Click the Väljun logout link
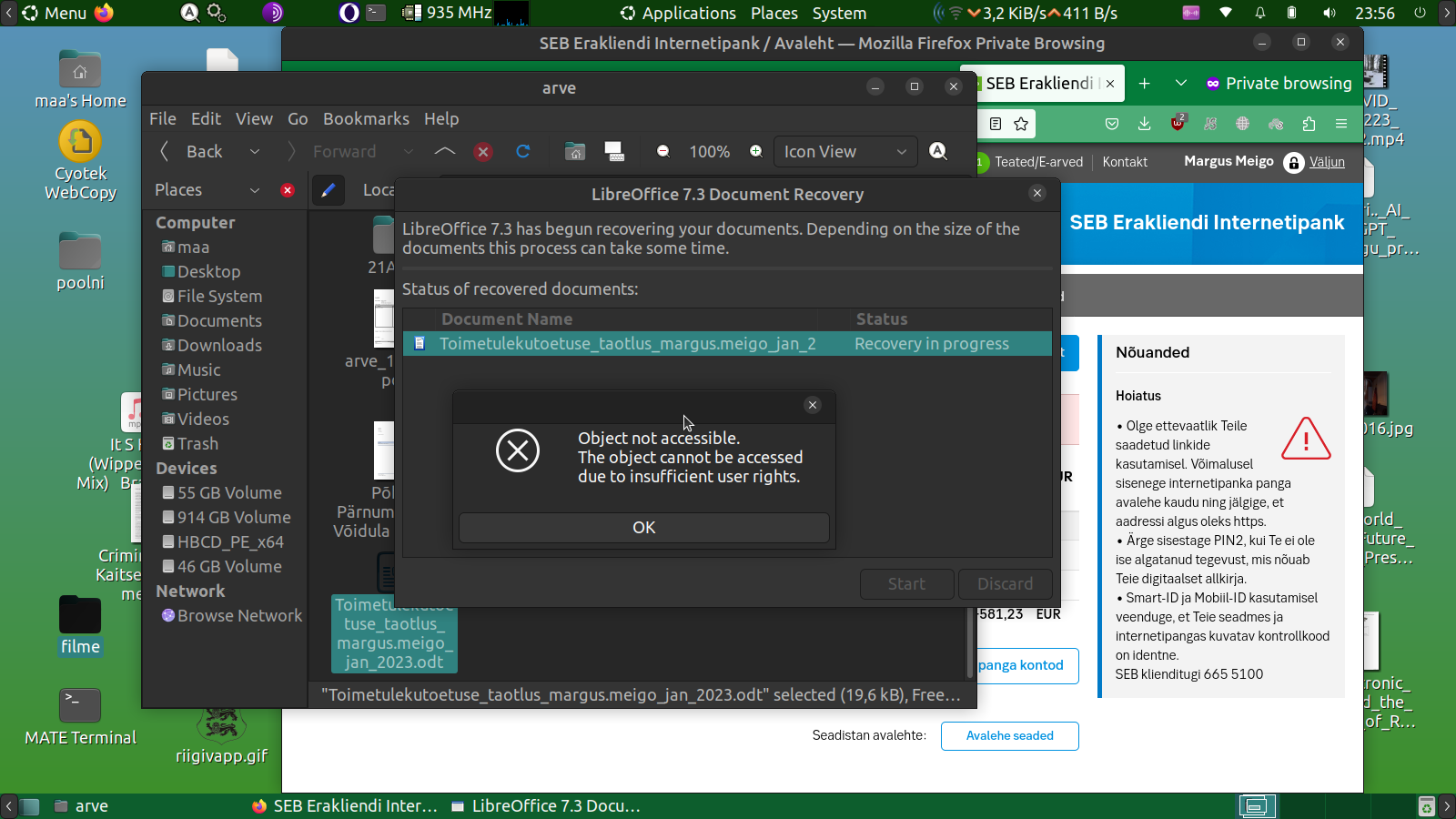The image size is (1456, 819). (1327, 162)
